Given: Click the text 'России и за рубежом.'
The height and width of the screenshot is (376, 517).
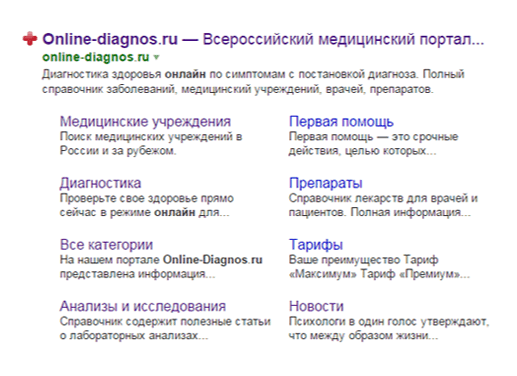Looking at the screenshot, I should point(118,151).
